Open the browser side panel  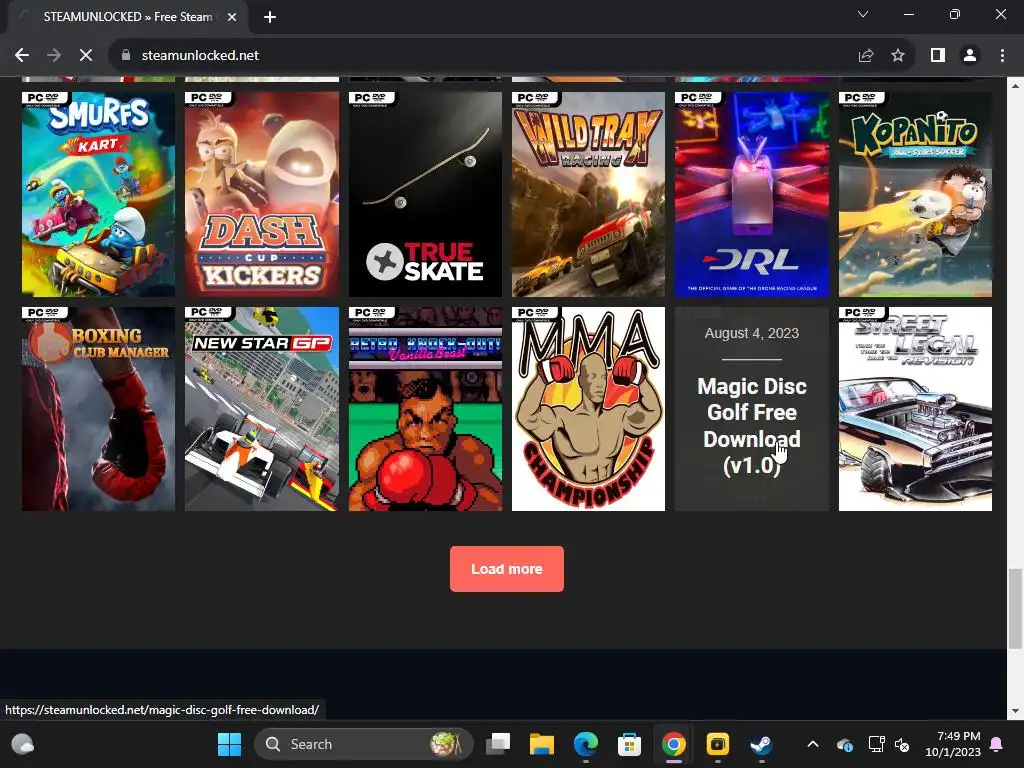click(938, 56)
